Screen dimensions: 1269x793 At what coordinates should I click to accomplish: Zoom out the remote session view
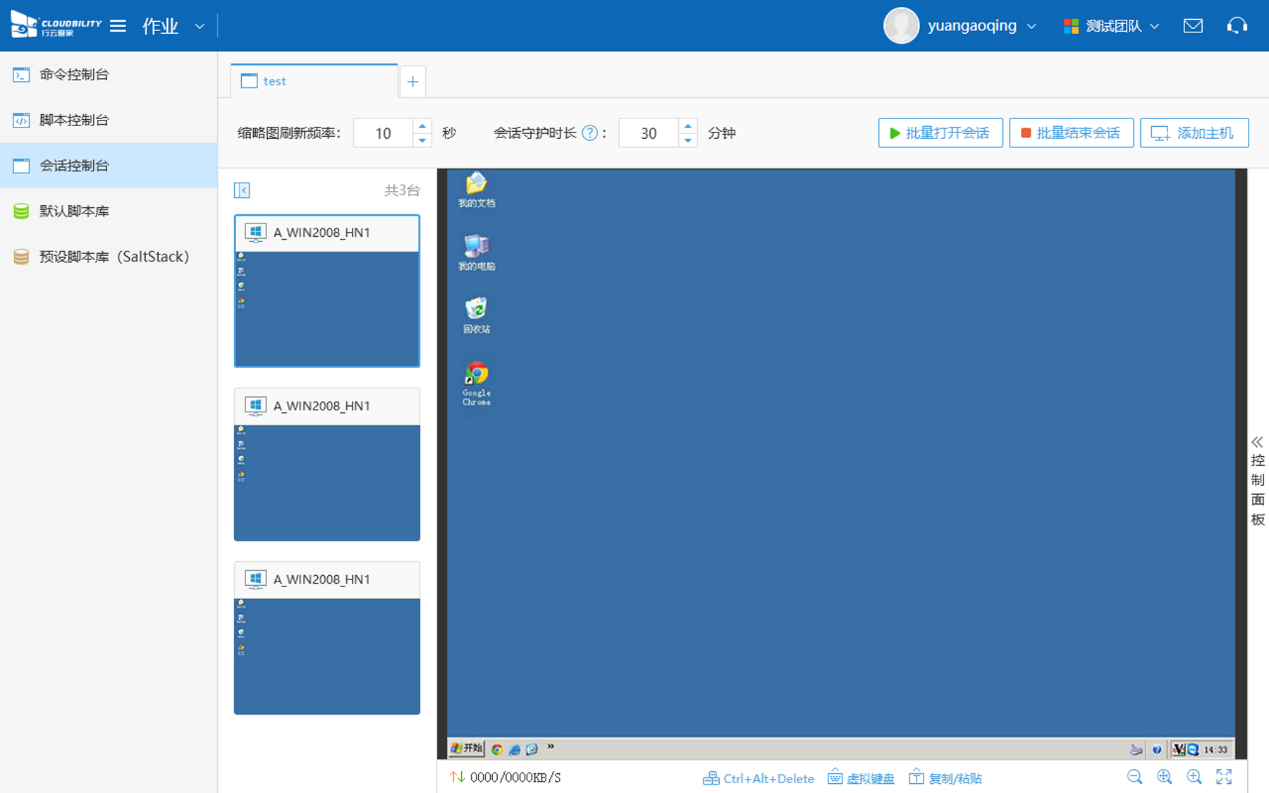pos(1134,777)
